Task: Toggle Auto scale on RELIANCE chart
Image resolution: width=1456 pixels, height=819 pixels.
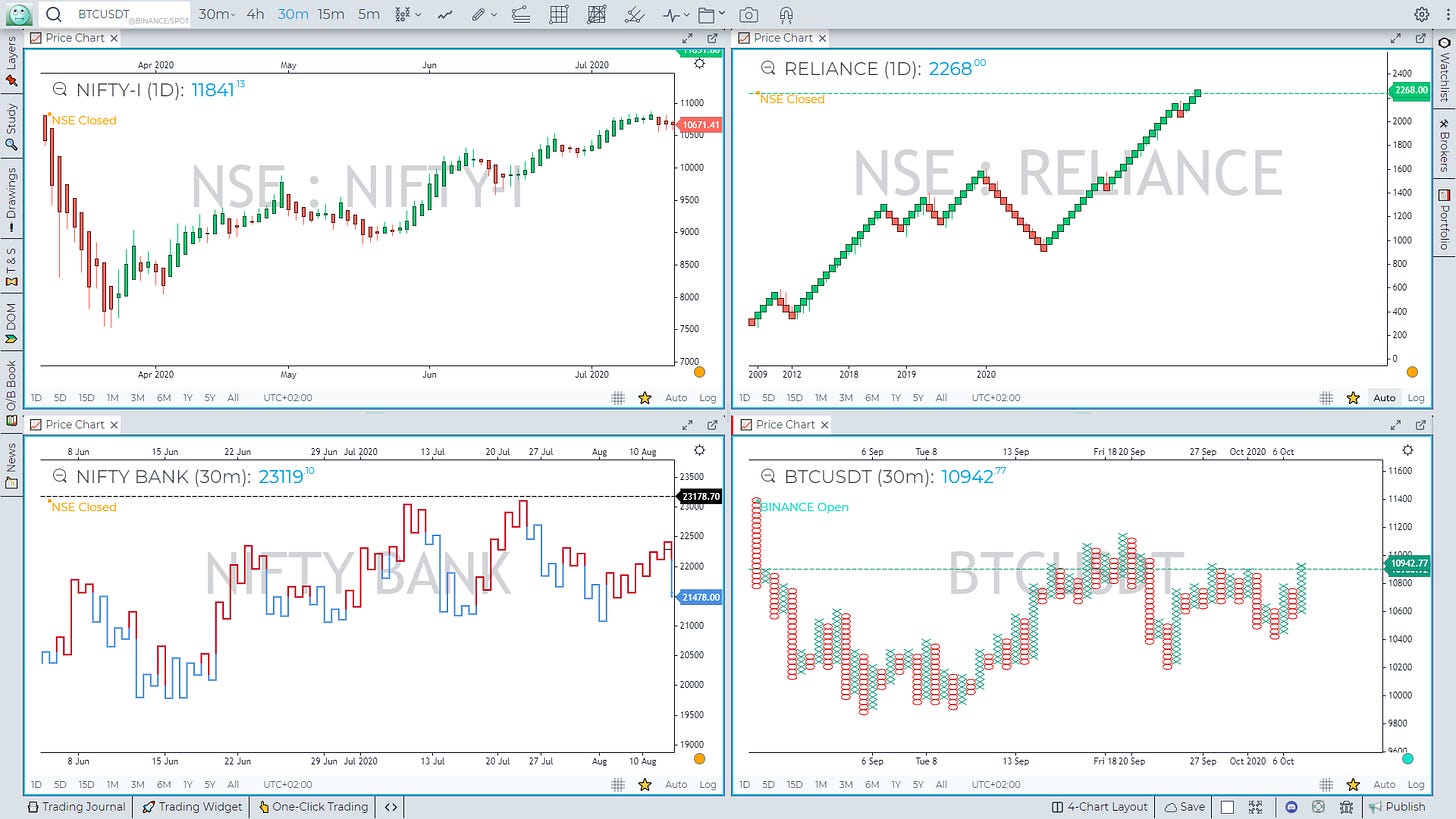Action: [x=1384, y=398]
